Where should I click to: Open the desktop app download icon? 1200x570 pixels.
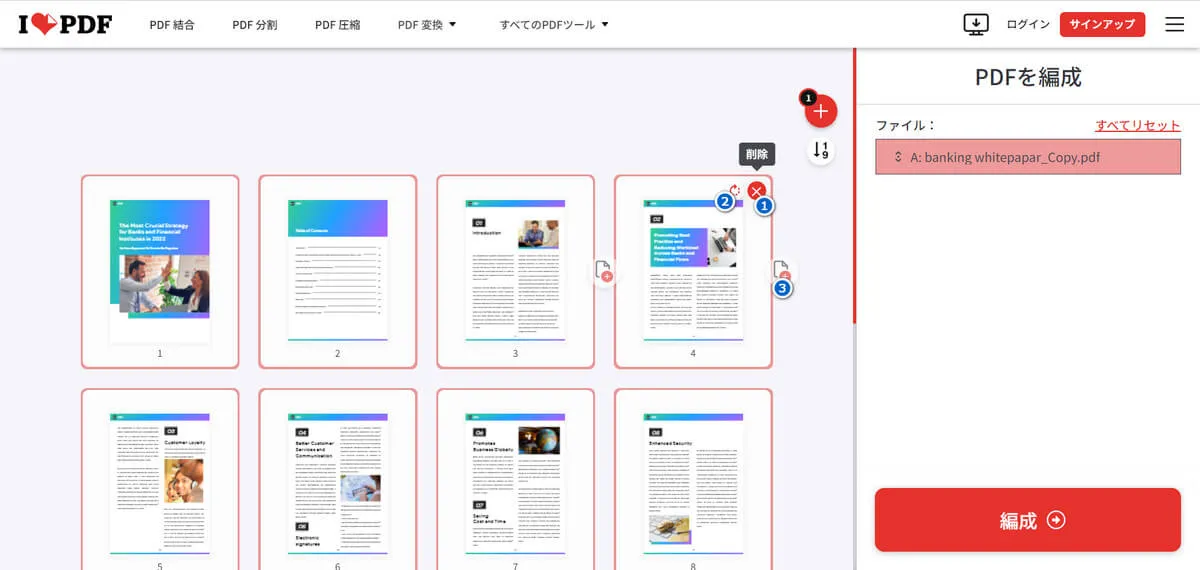point(976,24)
